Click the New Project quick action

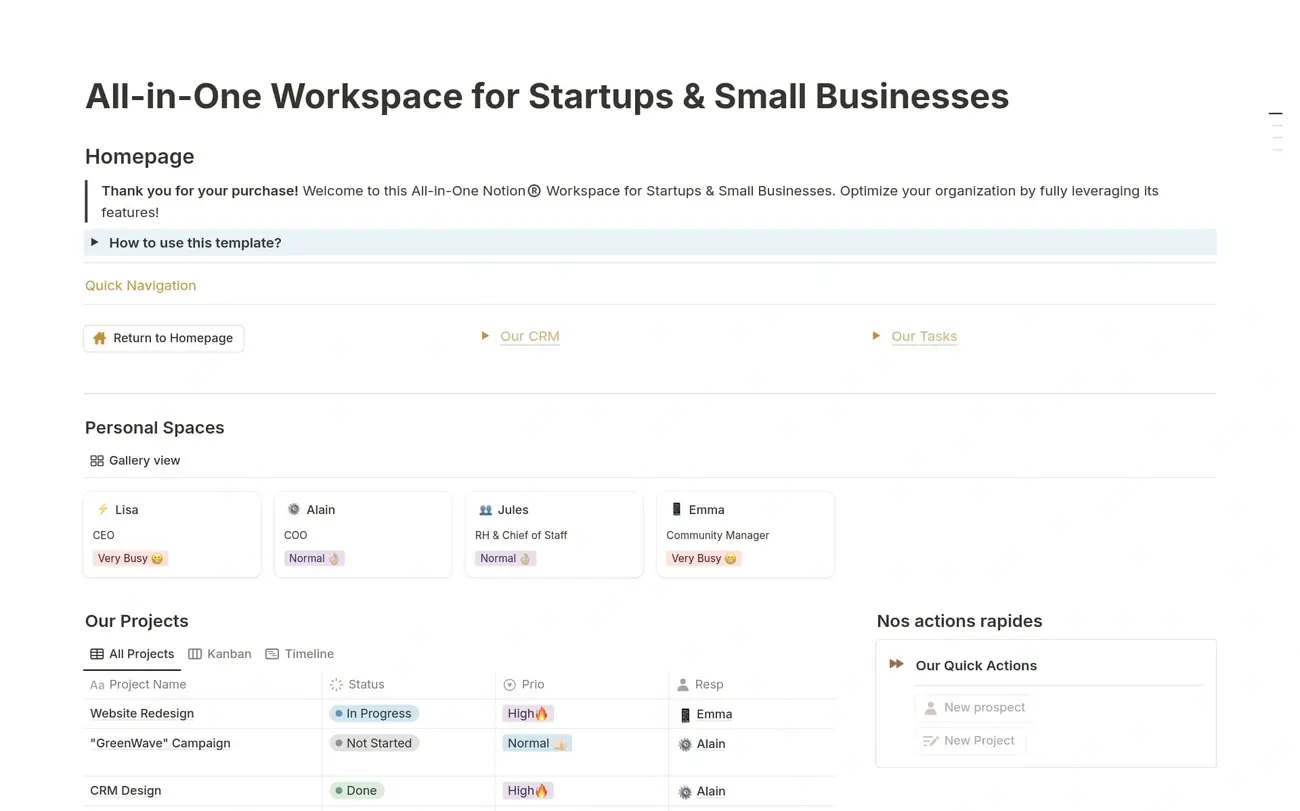pos(978,740)
